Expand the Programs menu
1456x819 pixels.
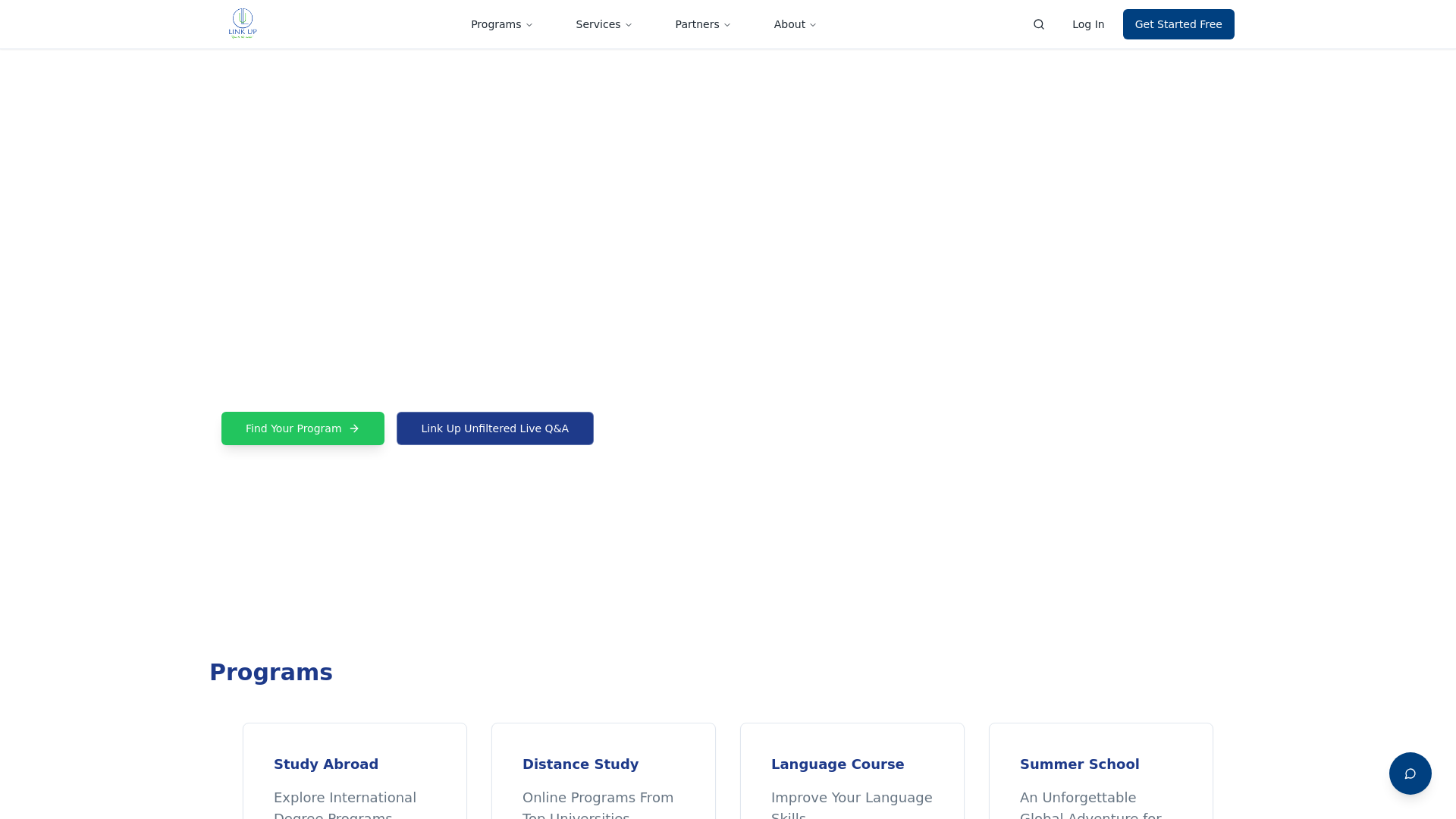click(501, 24)
